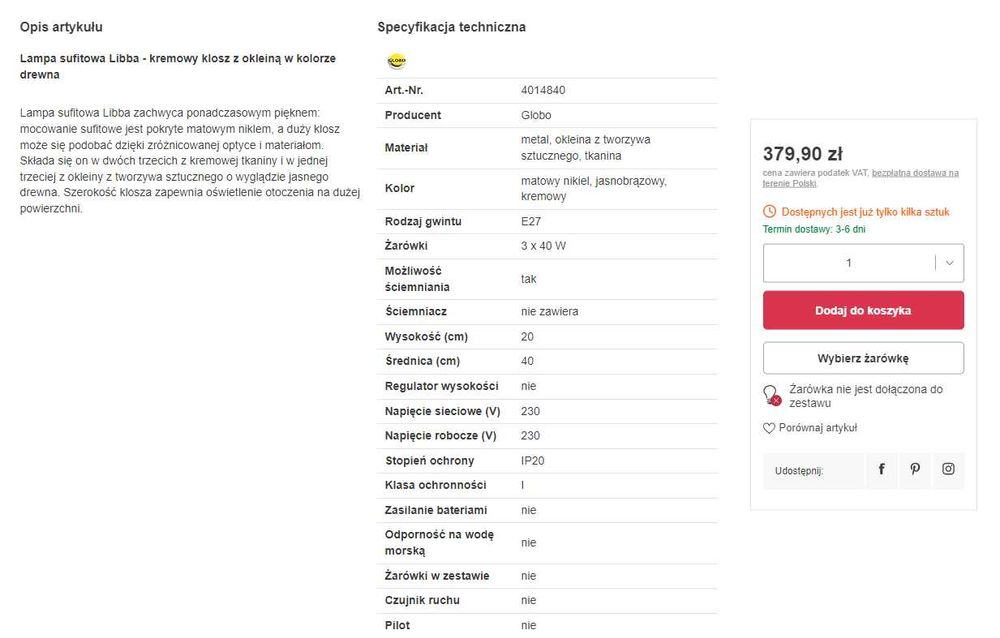Viewport: 1000px width, 638px height.
Task: Click the Termin dostawy 3-6 dni text
Action: (x=814, y=229)
